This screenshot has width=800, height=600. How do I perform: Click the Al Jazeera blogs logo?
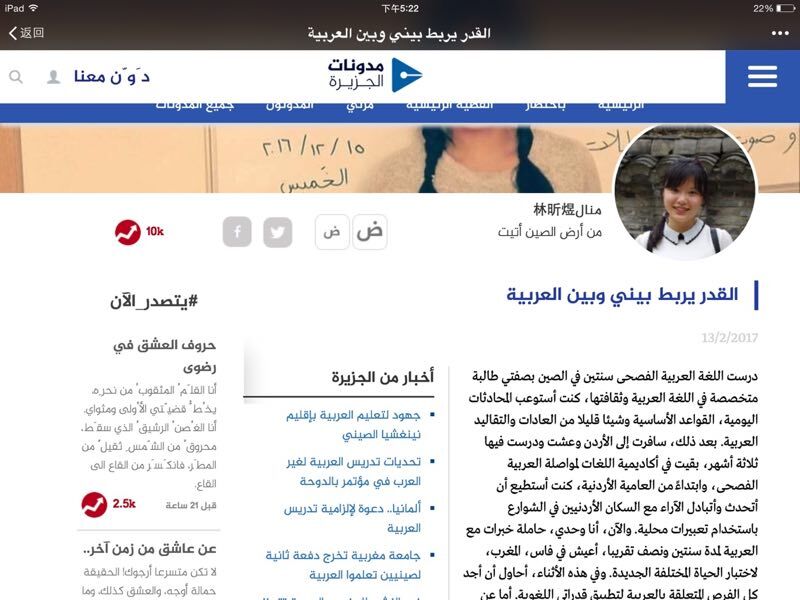point(375,75)
